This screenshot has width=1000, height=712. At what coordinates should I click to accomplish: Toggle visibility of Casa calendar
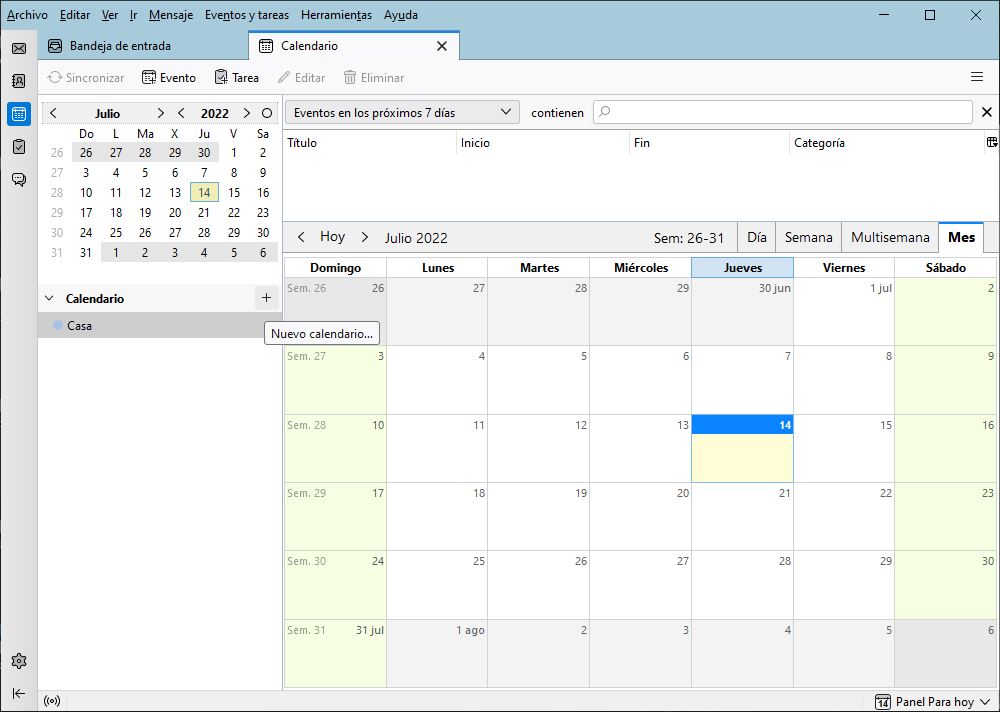pos(58,326)
